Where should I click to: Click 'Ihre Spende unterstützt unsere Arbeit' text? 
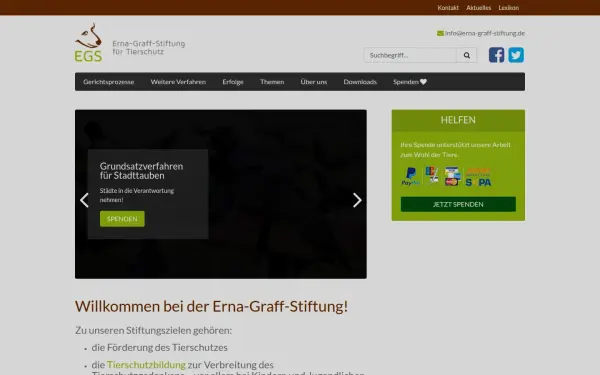[455, 145]
